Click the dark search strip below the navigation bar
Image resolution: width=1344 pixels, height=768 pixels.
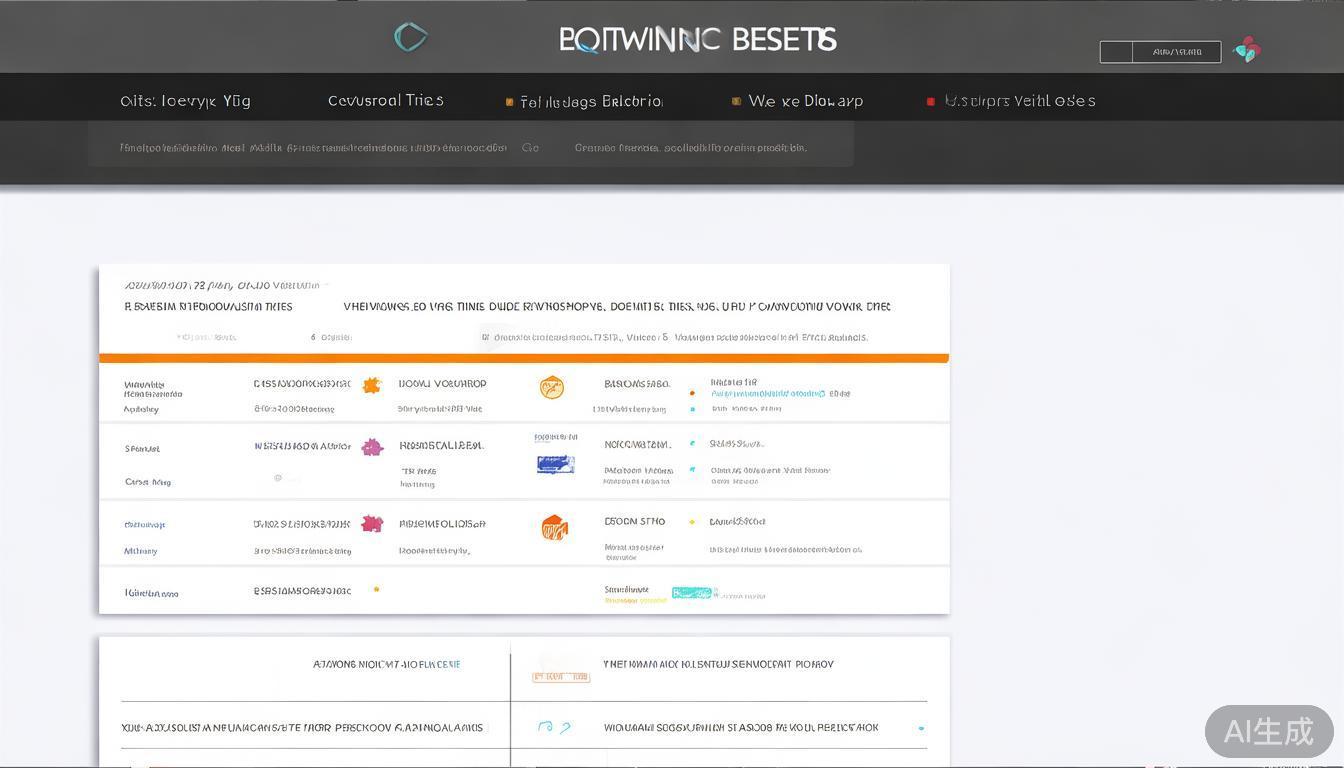click(470, 148)
